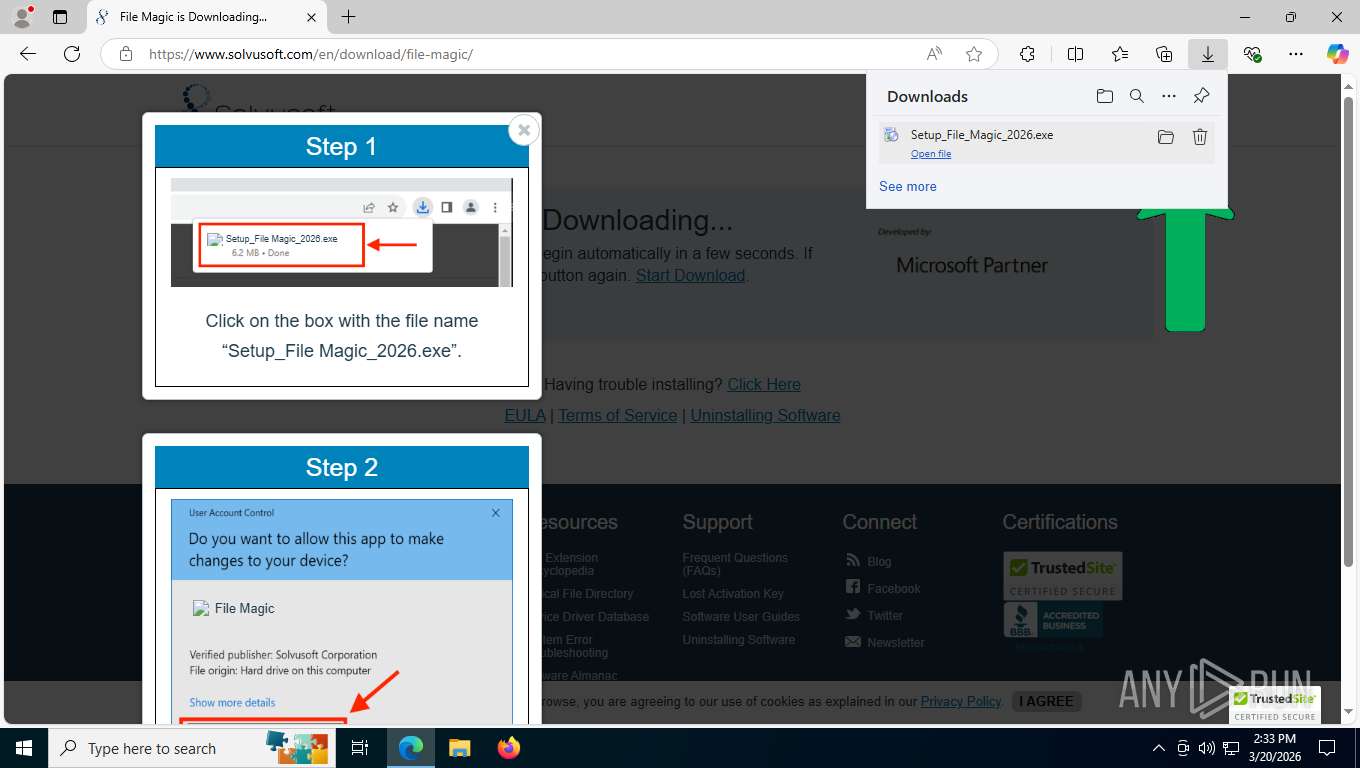
Task: Accept cookies with I AGREE button
Action: (1046, 701)
